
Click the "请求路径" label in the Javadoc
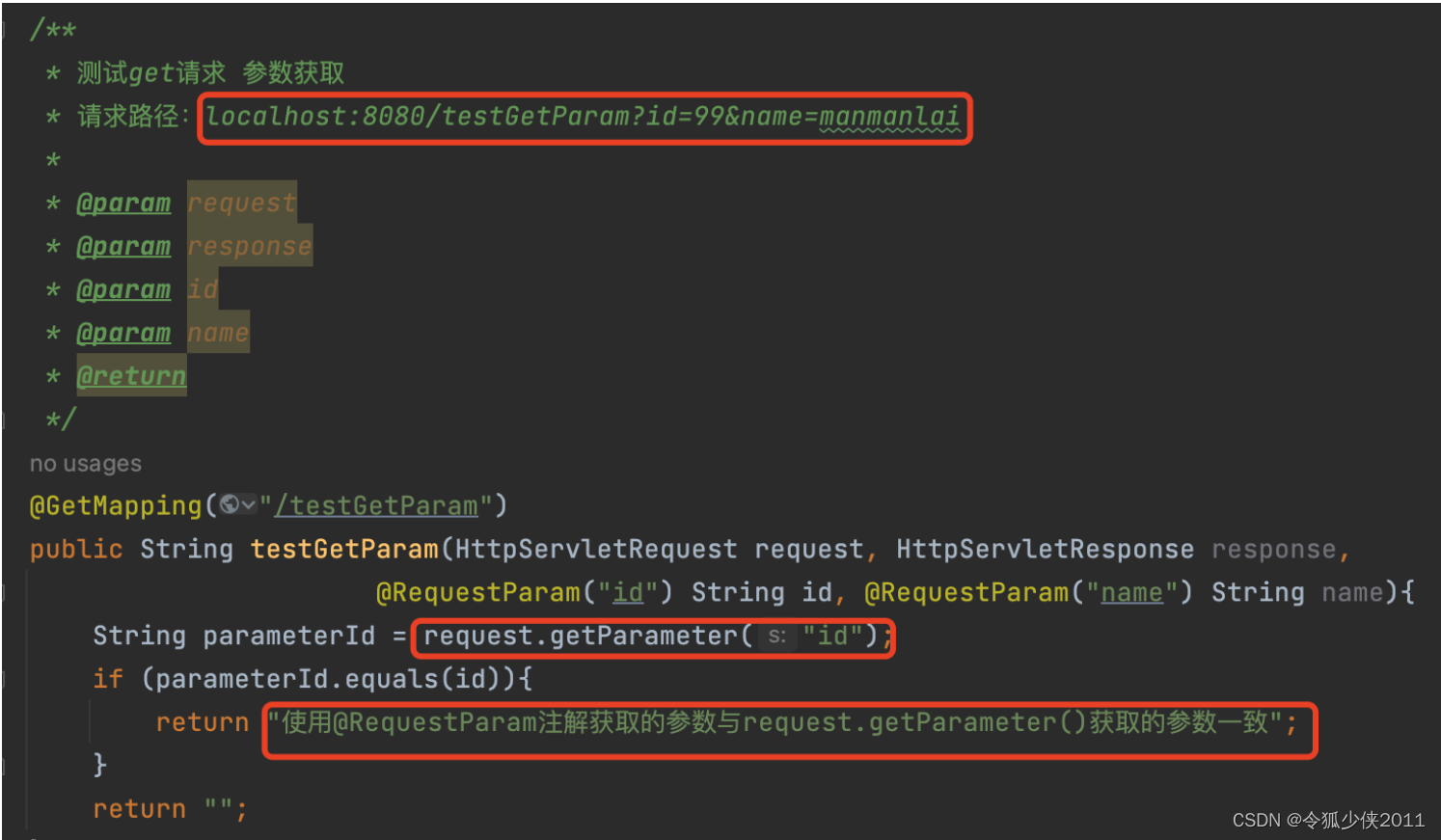pos(127,117)
